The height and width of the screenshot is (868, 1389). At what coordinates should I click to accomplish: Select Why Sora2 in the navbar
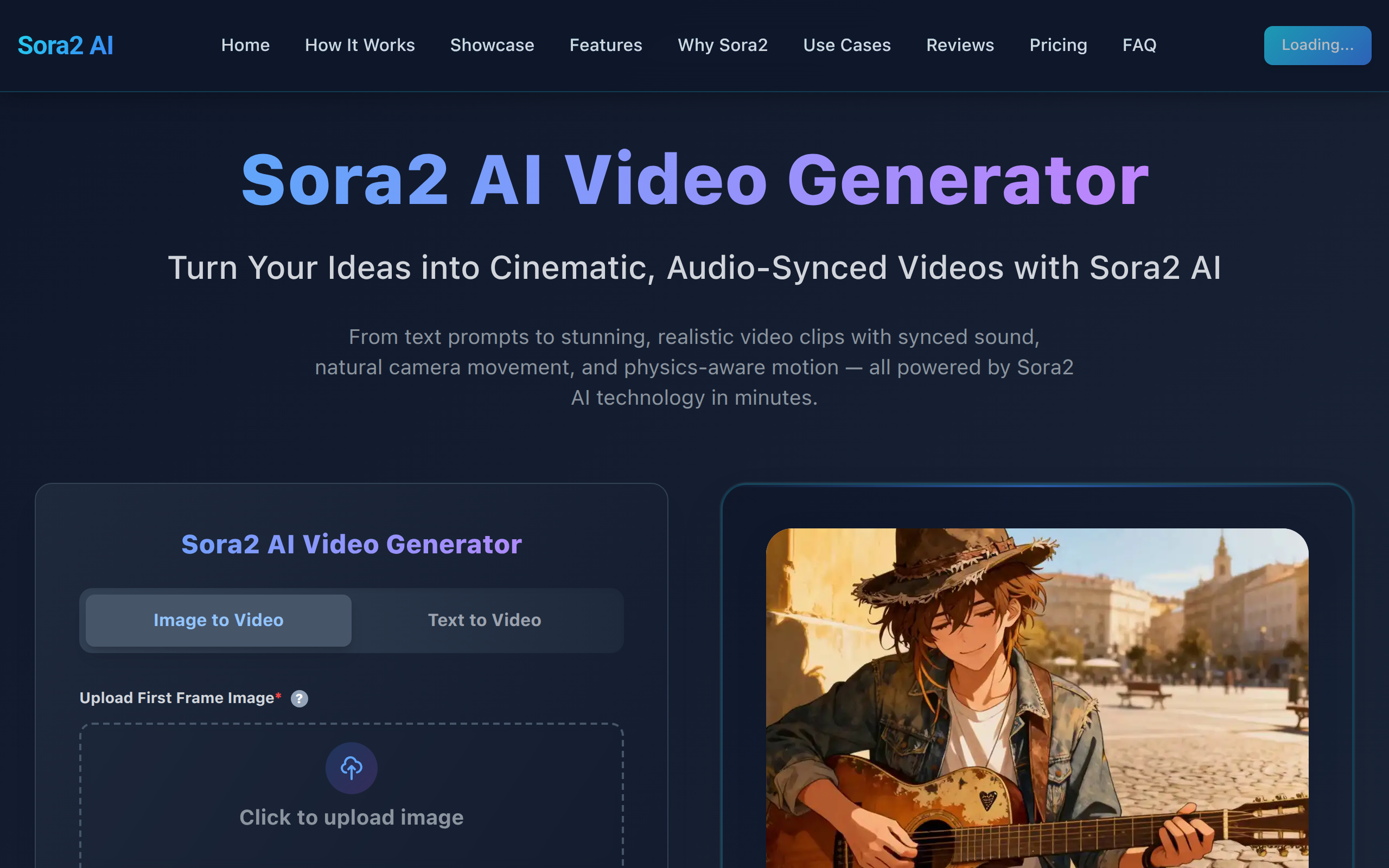click(723, 46)
